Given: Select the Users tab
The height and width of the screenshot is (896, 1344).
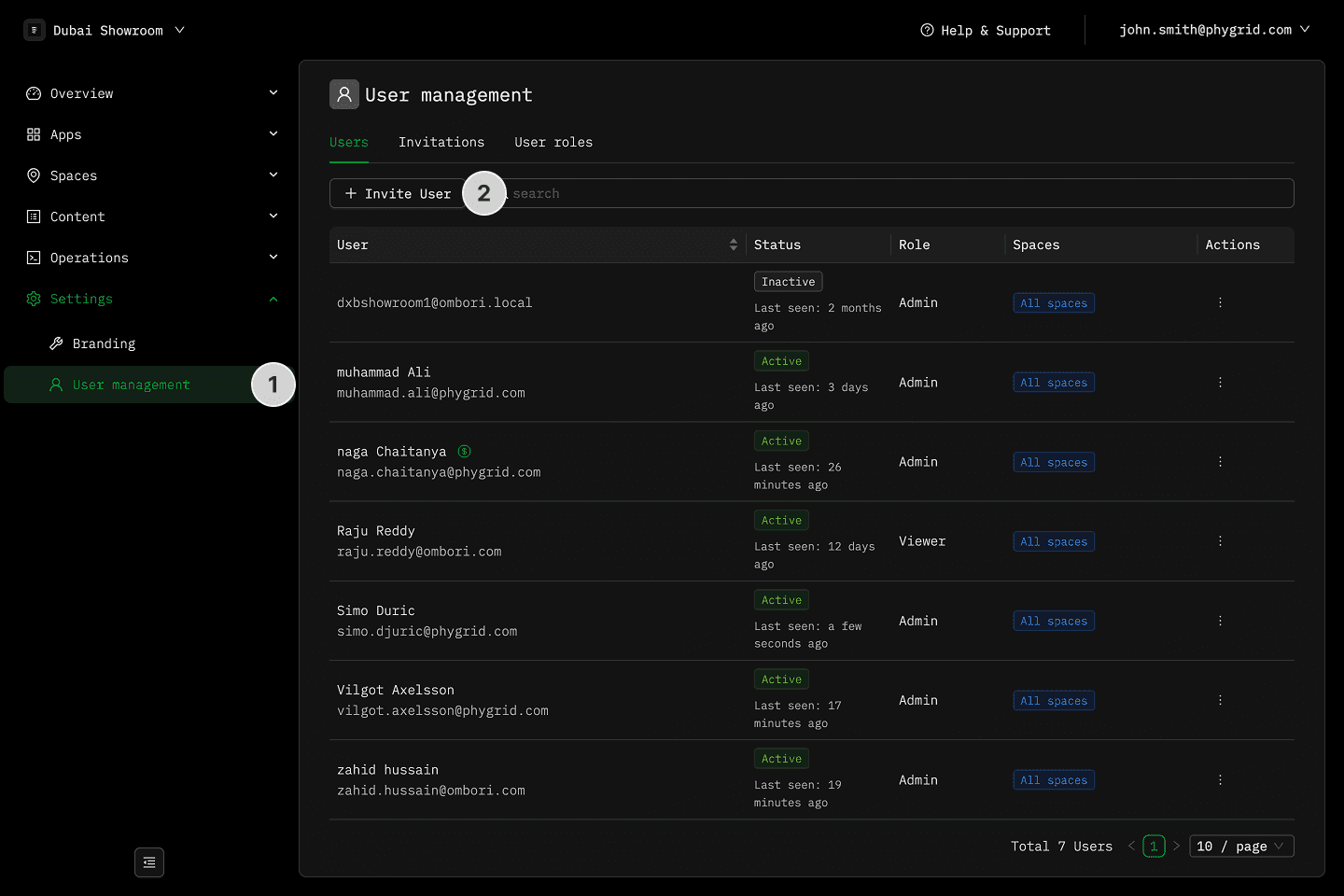Looking at the screenshot, I should coord(349,142).
